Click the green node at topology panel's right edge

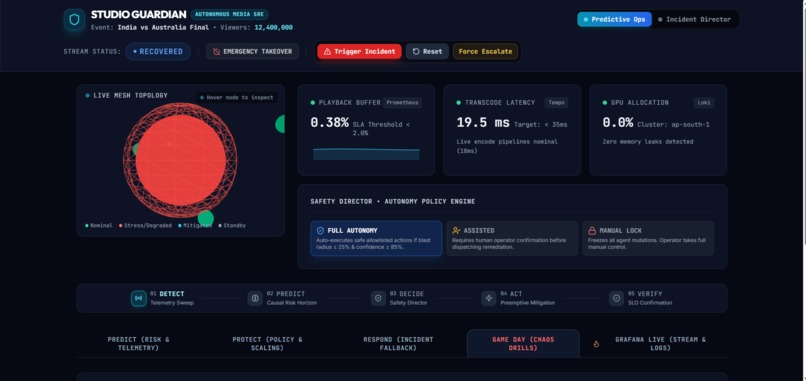pyautogui.click(x=280, y=124)
